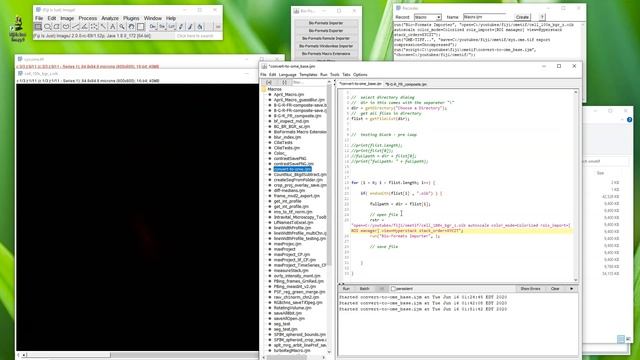Select the Straight Line tool in Fiji
Viewport: 640px width, 360px height.
(76, 27)
